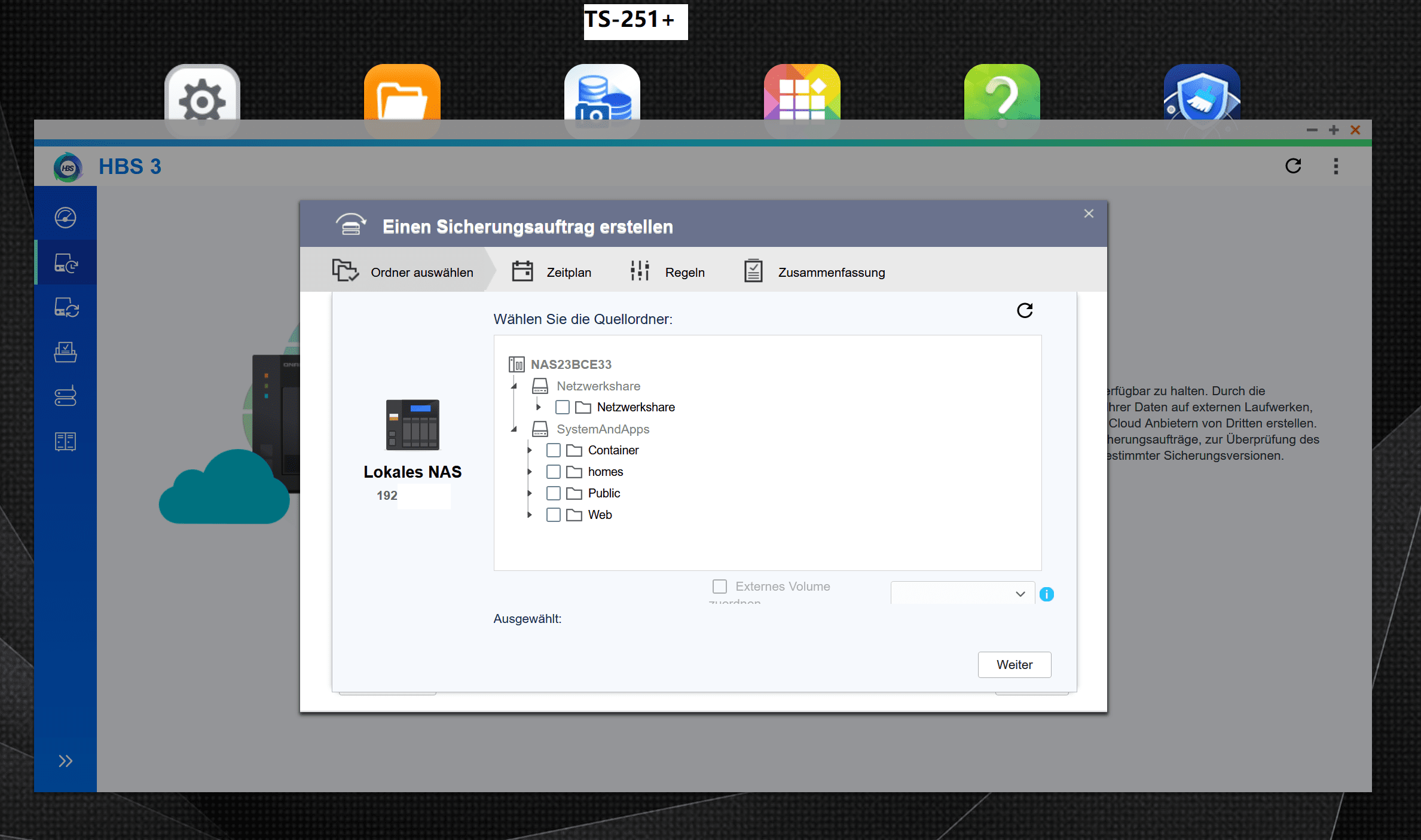Close the create backup job dialog
Viewport: 1421px width, 840px height.
click(1089, 213)
